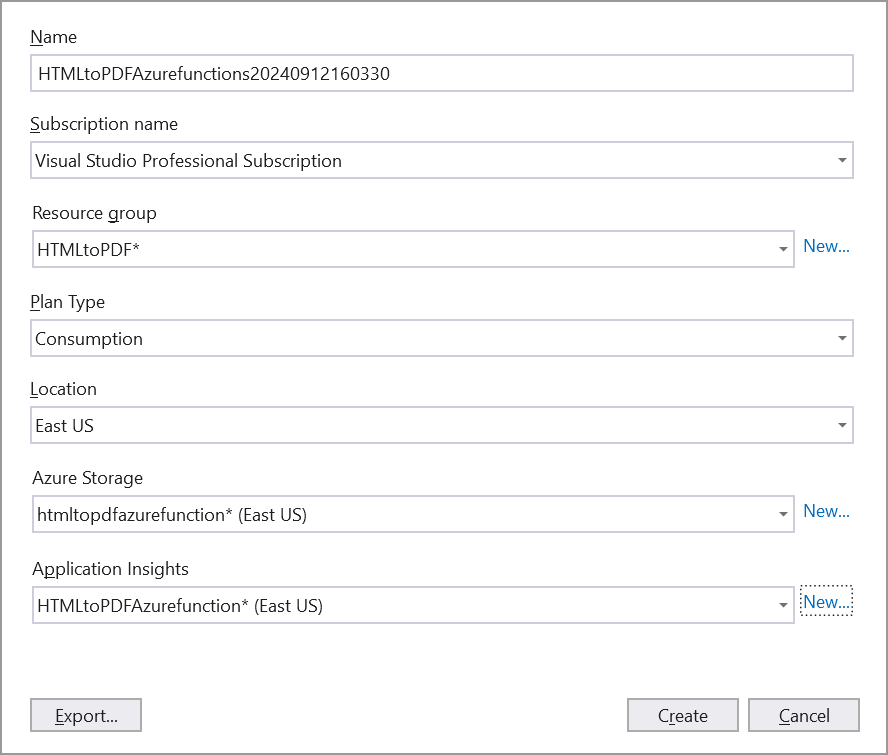Click the Name label above the input

click(x=53, y=37)
